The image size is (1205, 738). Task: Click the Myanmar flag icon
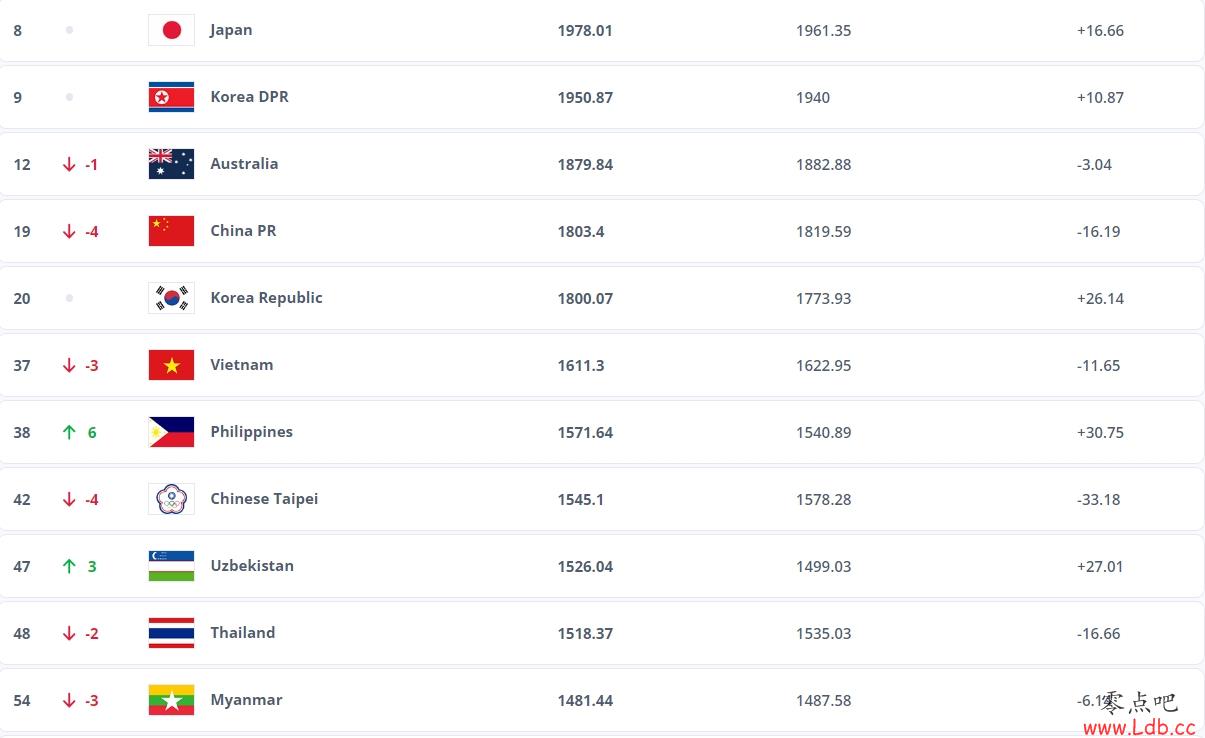[171, 700]
